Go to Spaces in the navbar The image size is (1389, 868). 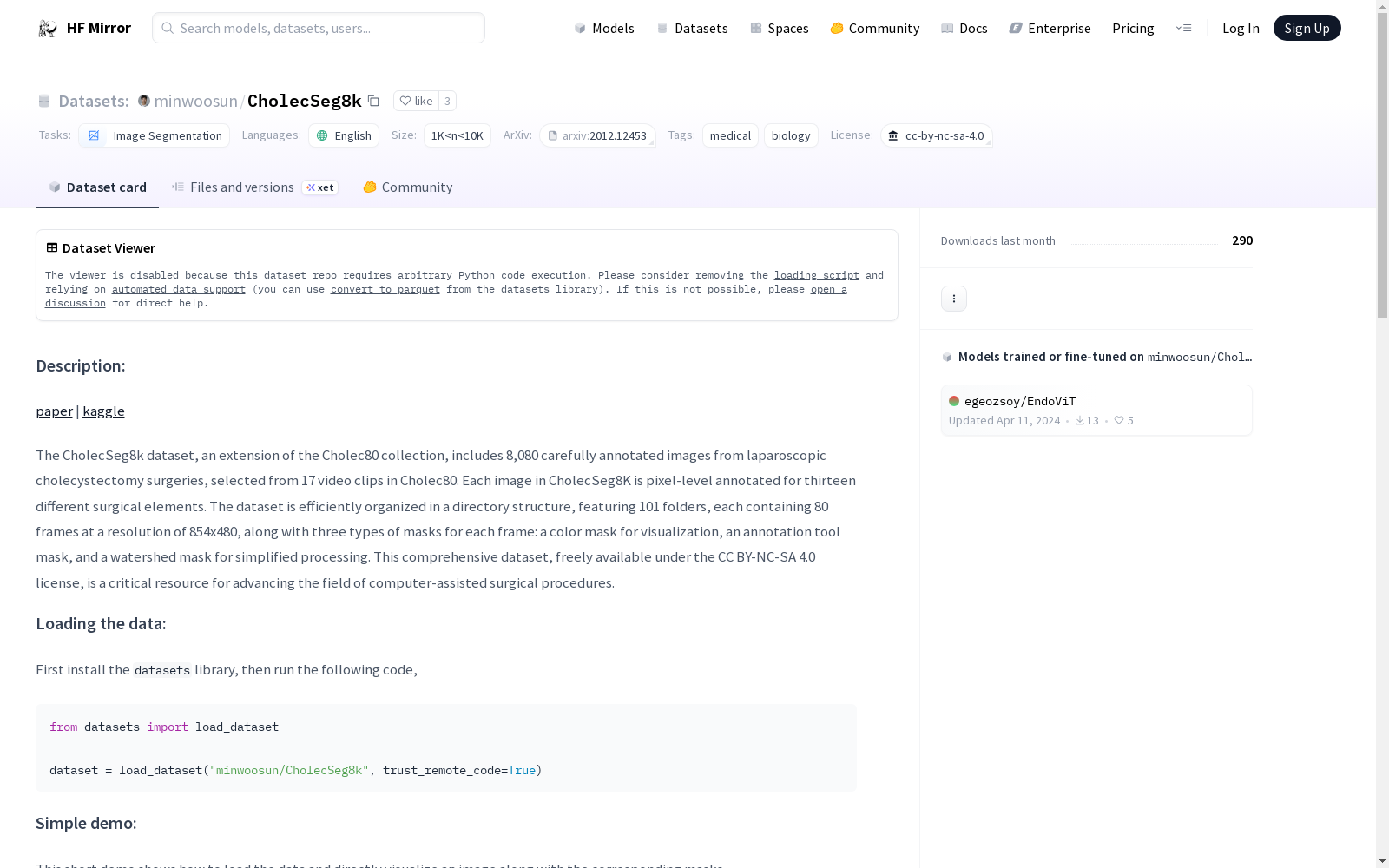780,28
